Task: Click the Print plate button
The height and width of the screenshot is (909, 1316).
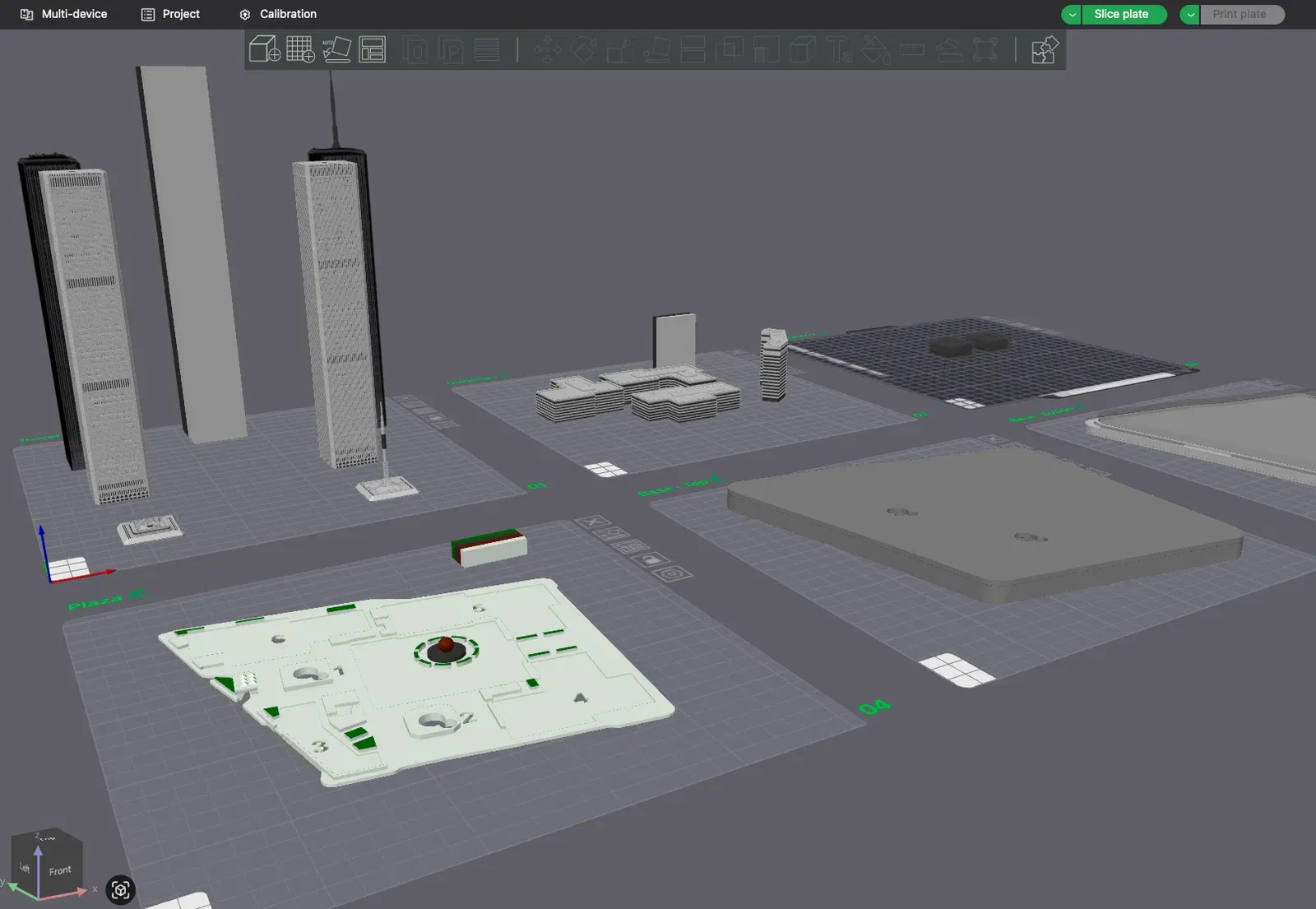Action: tap(1240, 14)
